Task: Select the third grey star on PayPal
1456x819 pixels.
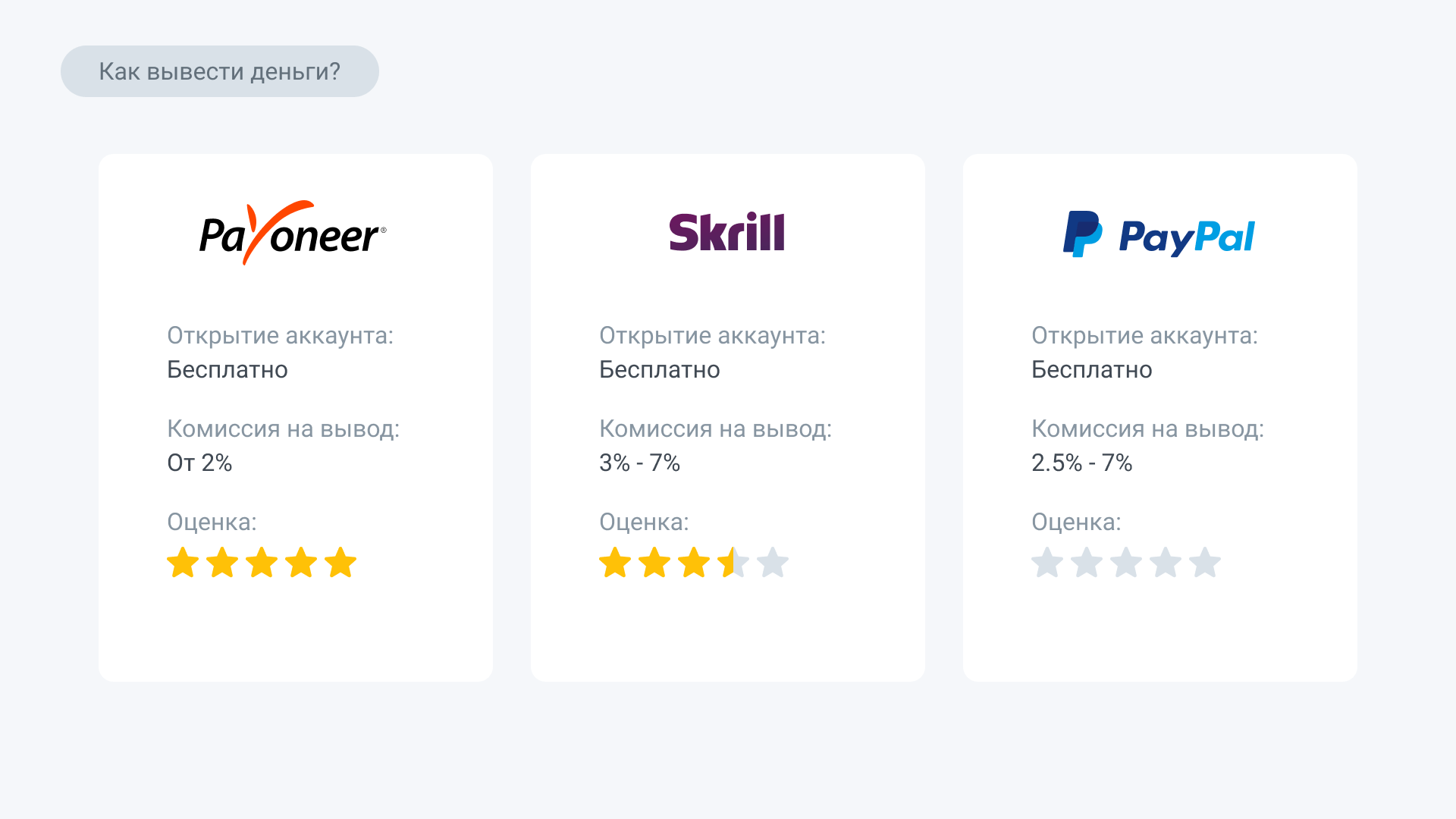Action: (1126, 563)
